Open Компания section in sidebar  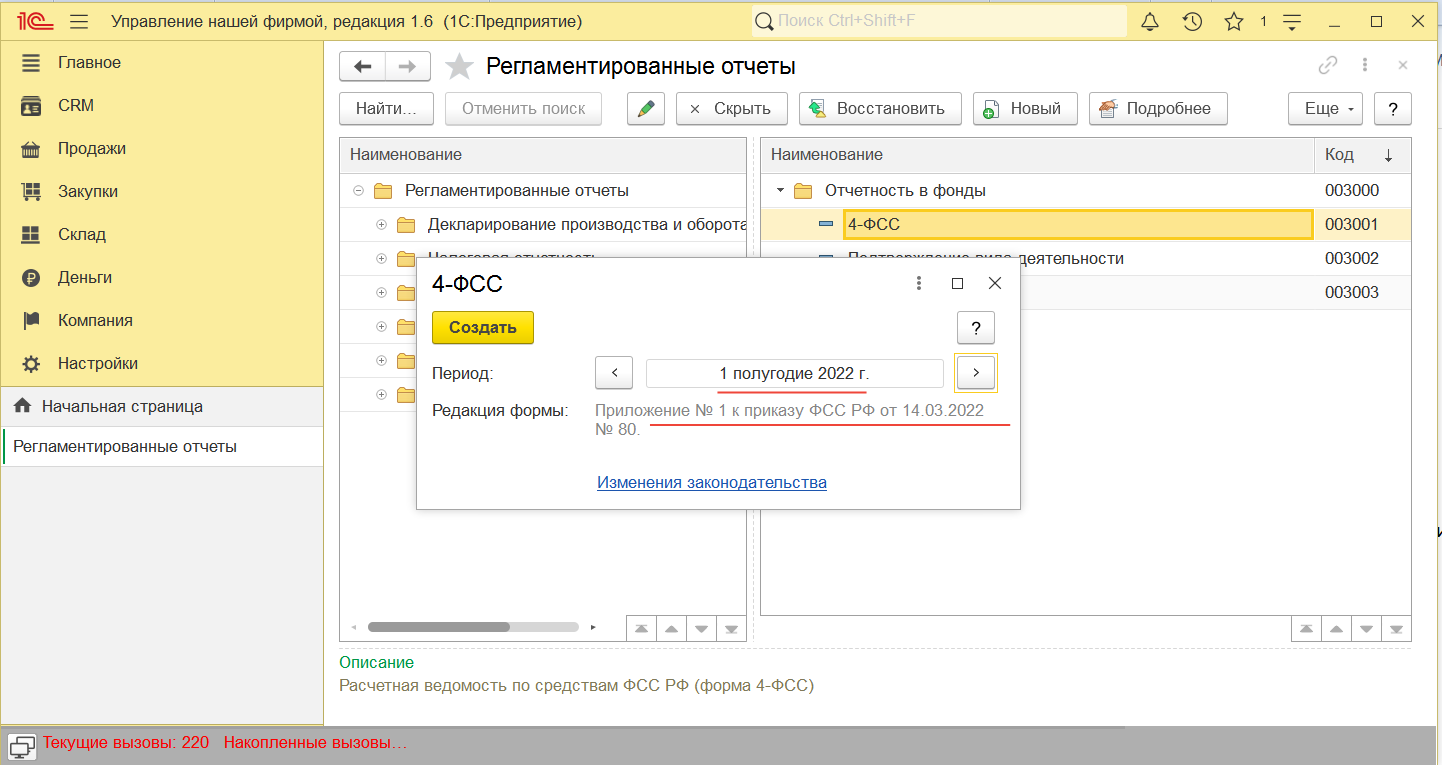tap(162, 320)
